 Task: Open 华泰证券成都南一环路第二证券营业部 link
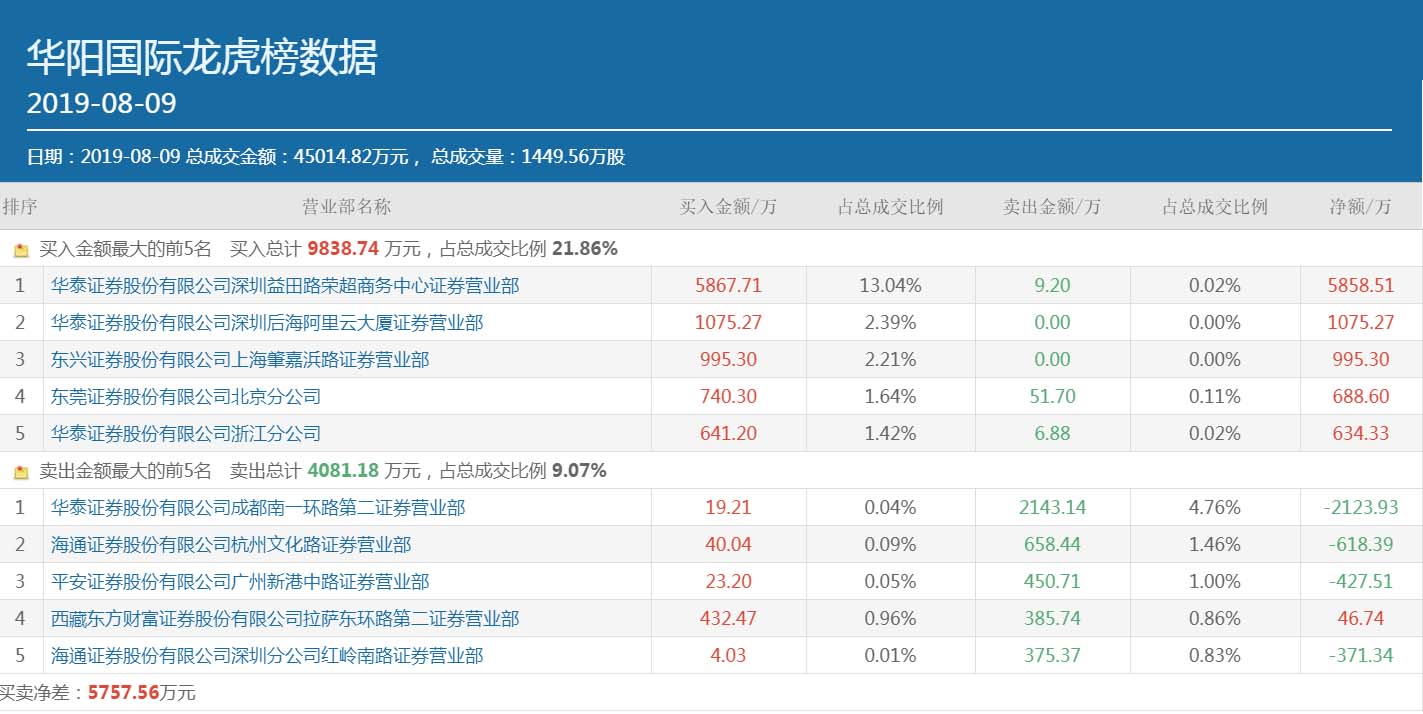[x=258, y=508]
